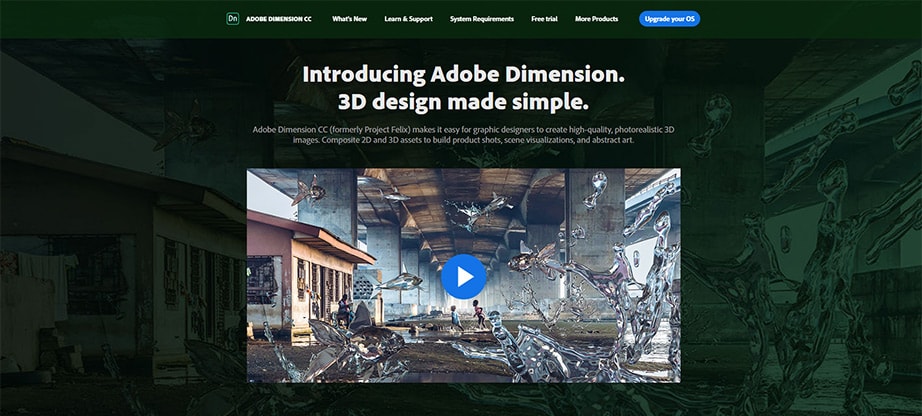Click the Upgrade your OS button
This screenshot has width=922, height=416.
tap(669, 19)
